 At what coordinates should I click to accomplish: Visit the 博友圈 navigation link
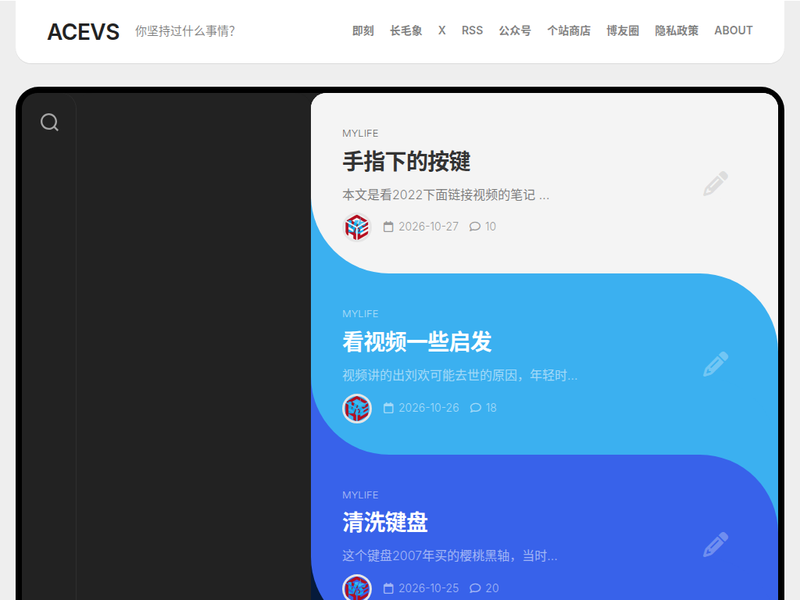[622, 31]
